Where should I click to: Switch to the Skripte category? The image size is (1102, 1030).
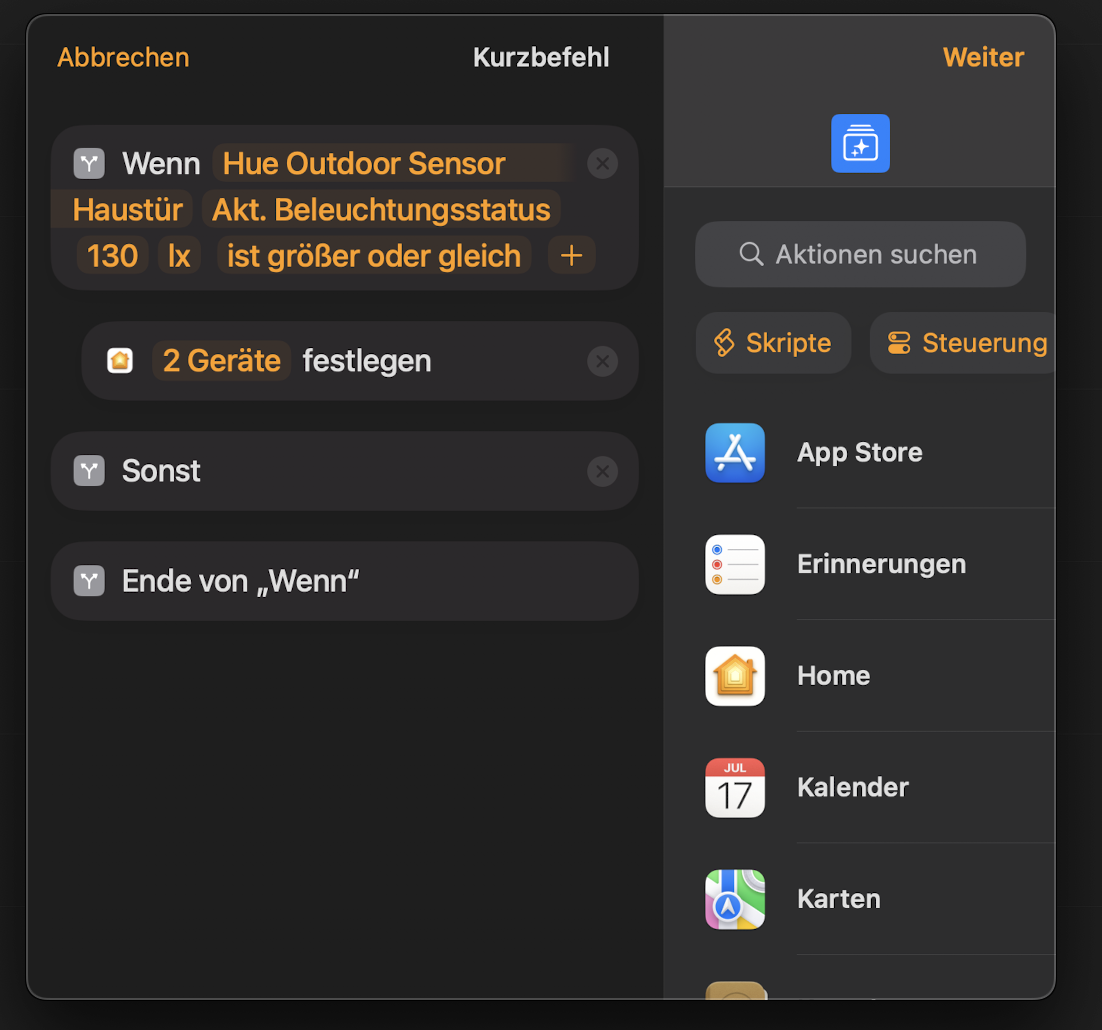click(773, 343)
